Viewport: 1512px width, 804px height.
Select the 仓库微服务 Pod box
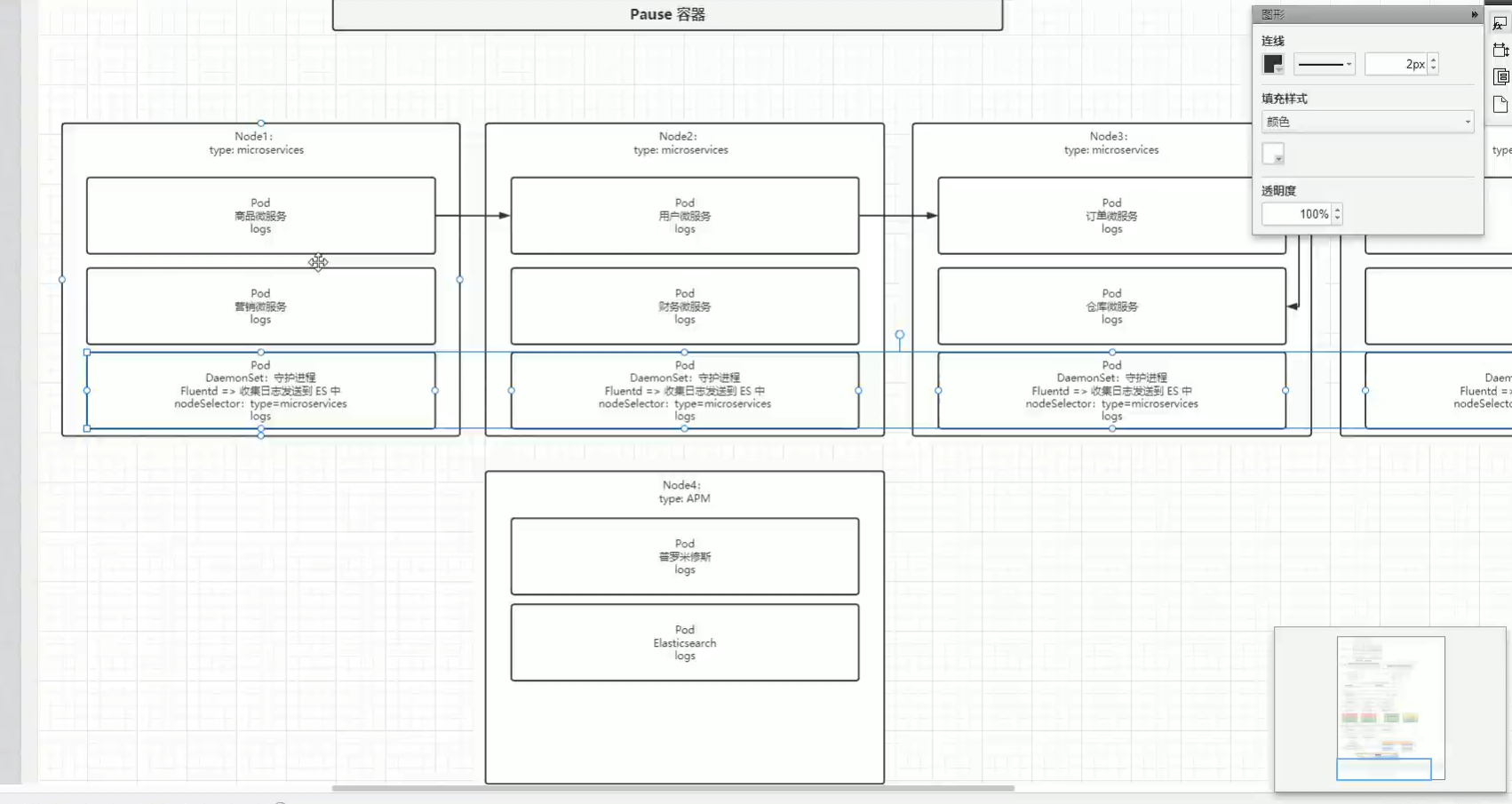[1112, 306]
